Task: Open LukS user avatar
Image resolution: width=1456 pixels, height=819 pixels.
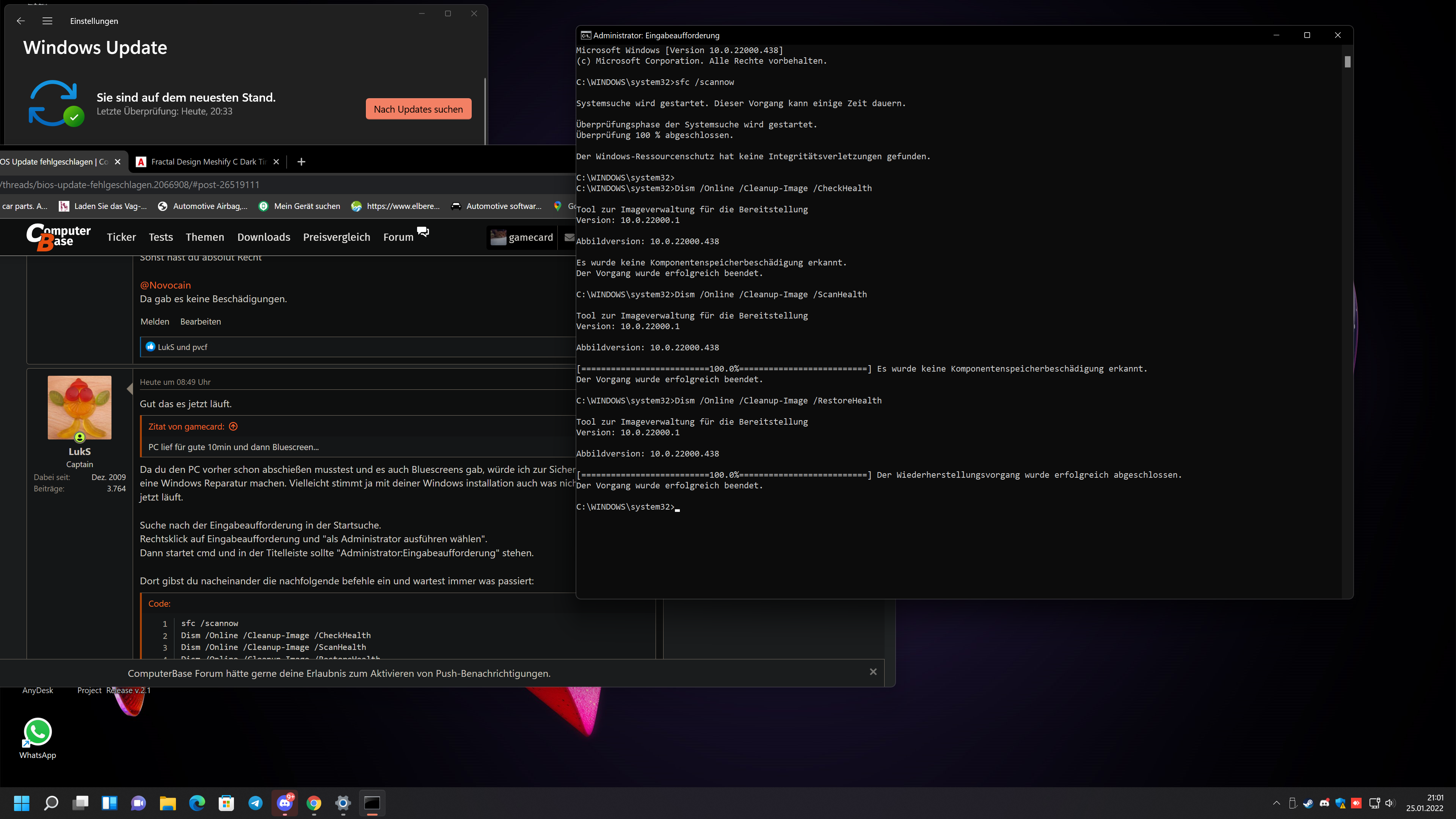Action: tap(80, 408)
